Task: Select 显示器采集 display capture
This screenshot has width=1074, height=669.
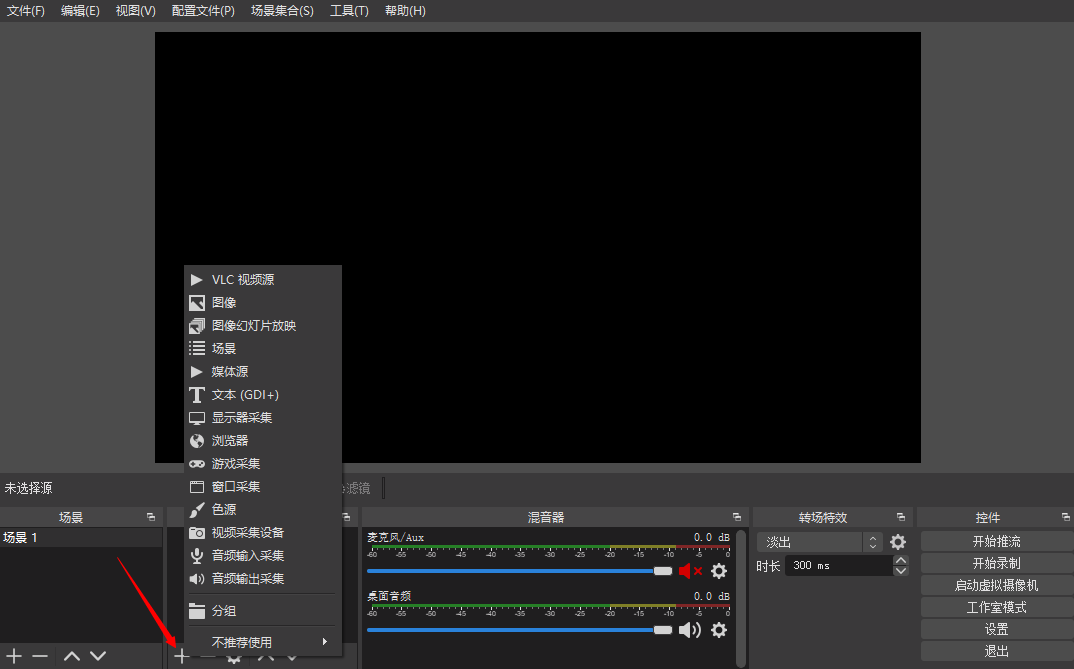Action: tap(263, 418)
